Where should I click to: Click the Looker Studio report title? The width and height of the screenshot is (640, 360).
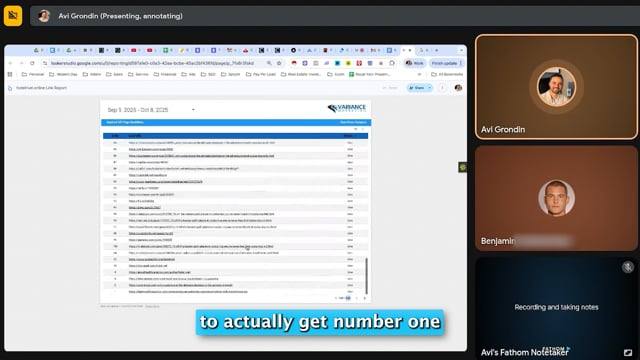click(41, 88)
